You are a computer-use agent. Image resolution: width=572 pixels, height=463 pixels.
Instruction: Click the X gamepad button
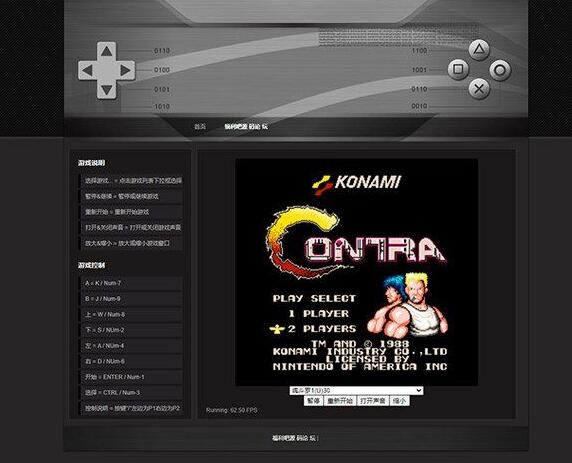[x=479, y=89]
